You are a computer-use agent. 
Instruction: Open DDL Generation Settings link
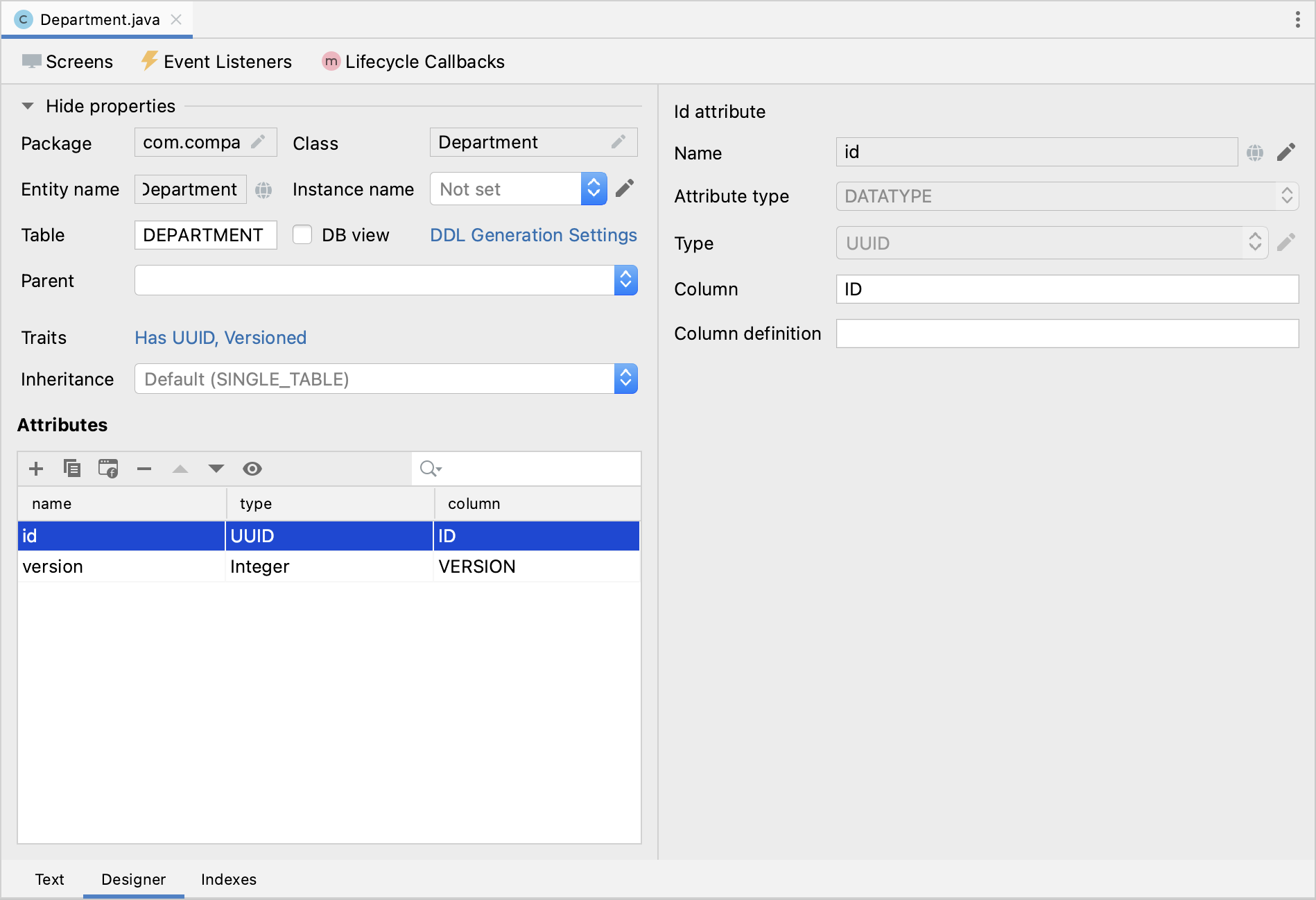(x=533, y=235)
